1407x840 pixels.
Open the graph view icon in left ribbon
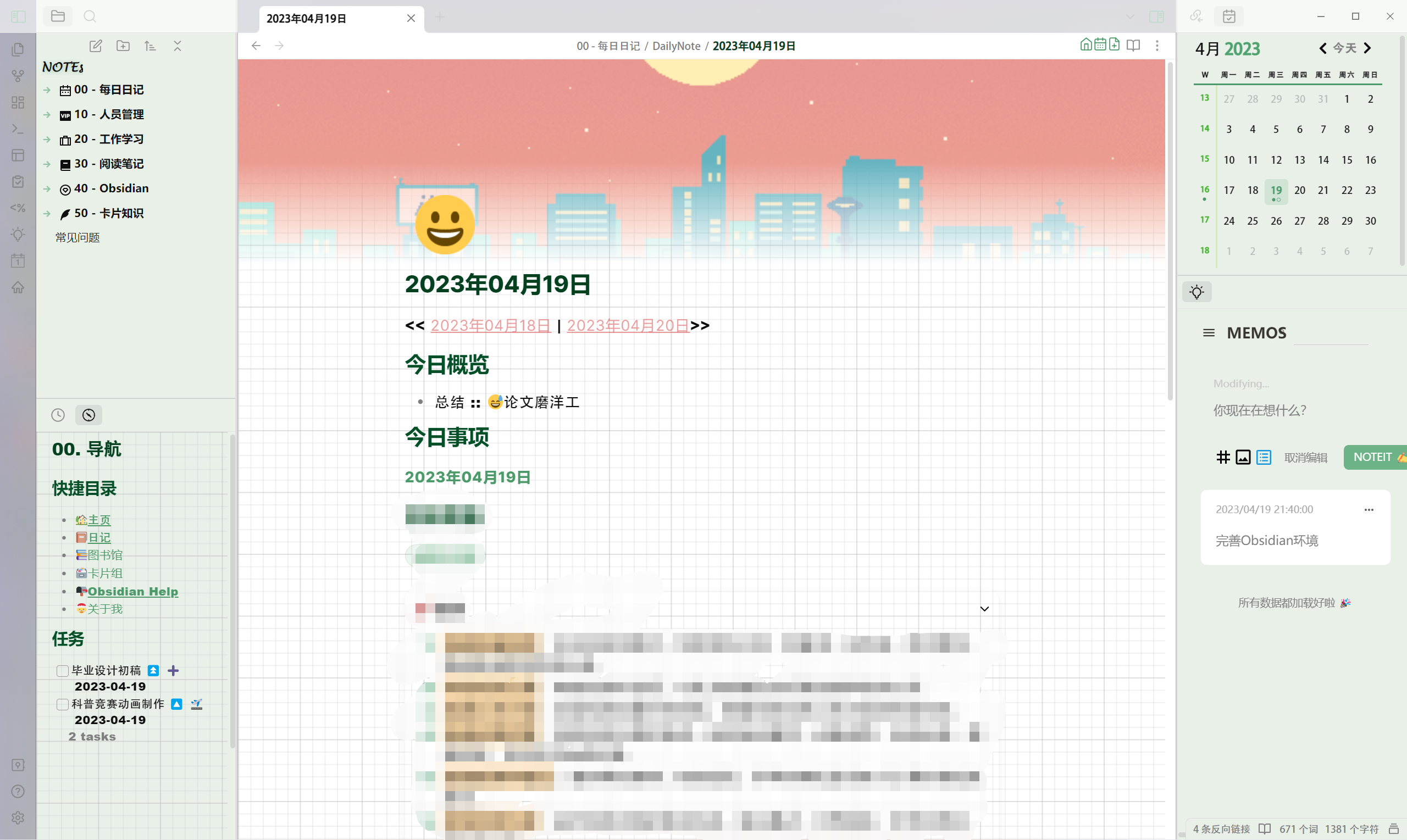pyautogui.click(x=18, y=76)
